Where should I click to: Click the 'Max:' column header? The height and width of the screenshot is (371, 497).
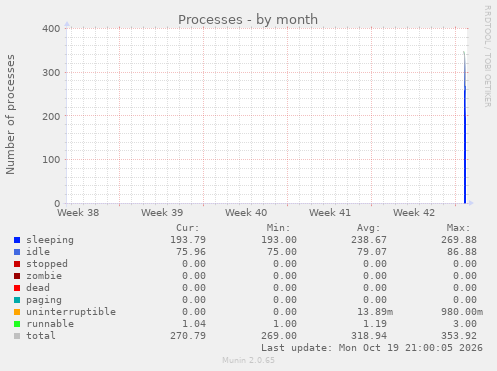[x=458, y=228]
